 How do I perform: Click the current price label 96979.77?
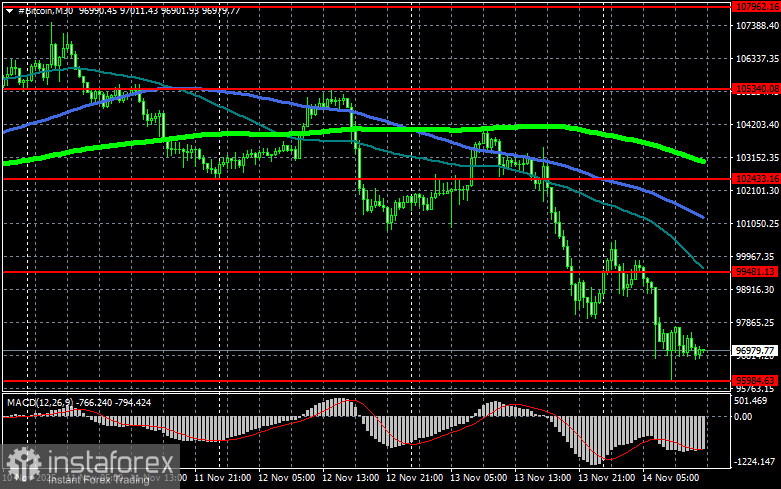[755, 351]
